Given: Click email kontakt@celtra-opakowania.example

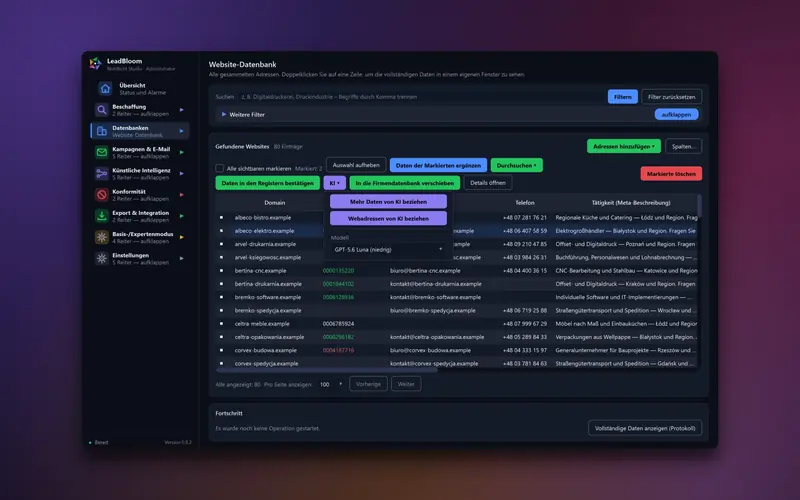Looking at the screenshot, I should point(437,337).
